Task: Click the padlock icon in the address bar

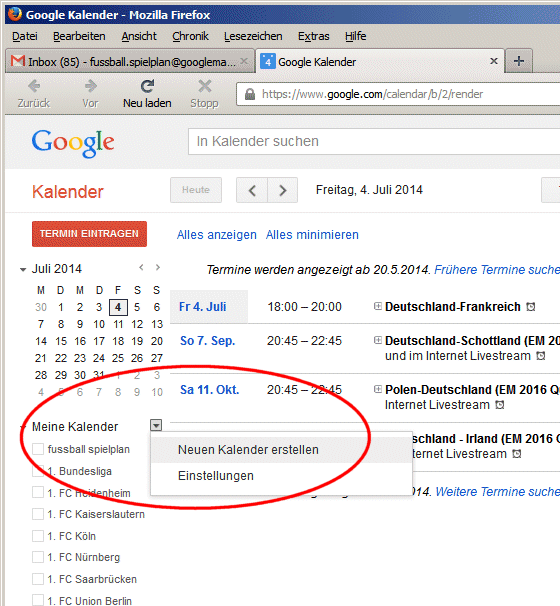Action: click(x=250, y=94)
